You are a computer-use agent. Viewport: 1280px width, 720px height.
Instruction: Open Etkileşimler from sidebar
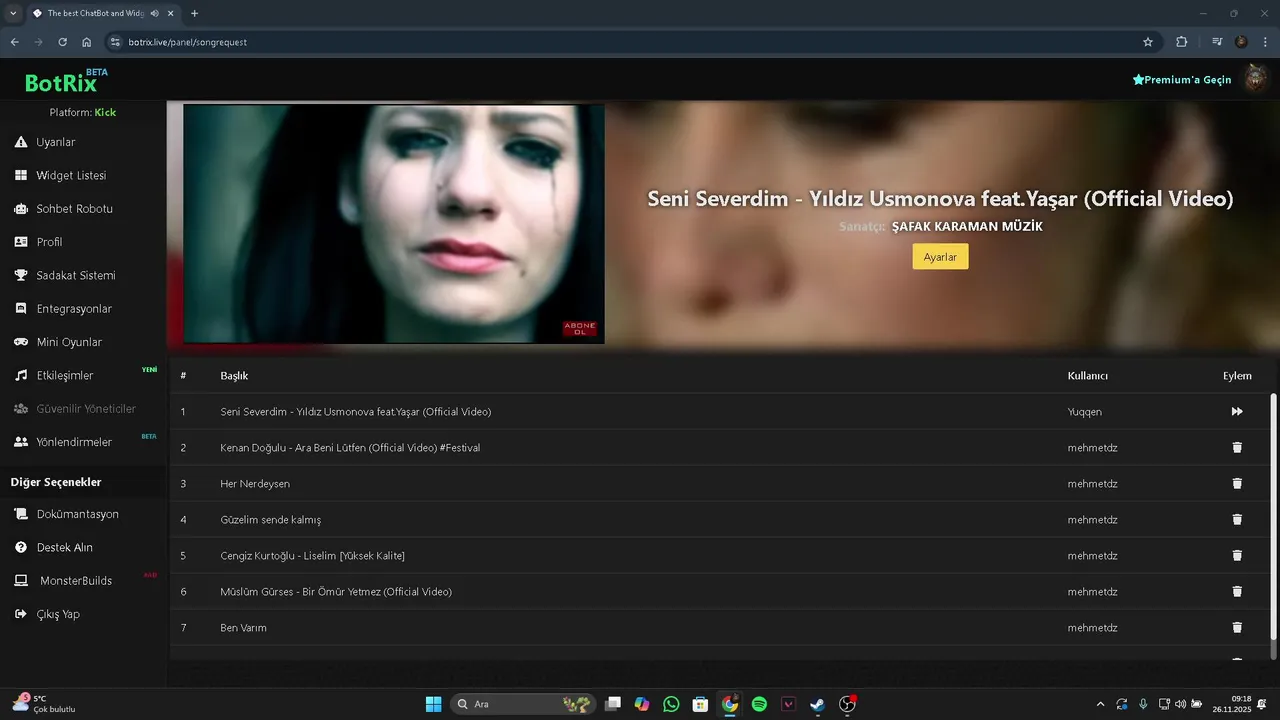click(65, 375)
